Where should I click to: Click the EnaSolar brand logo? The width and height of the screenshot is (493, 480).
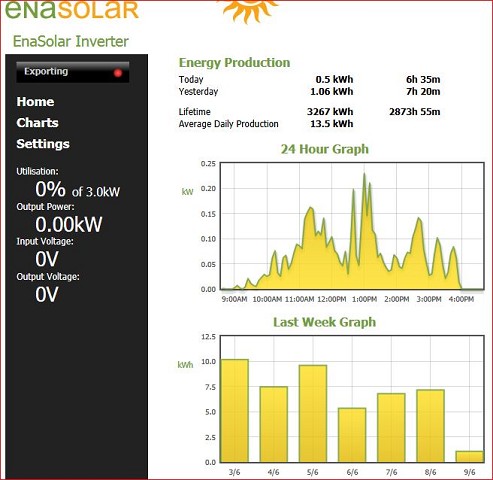tap(71, 9)
